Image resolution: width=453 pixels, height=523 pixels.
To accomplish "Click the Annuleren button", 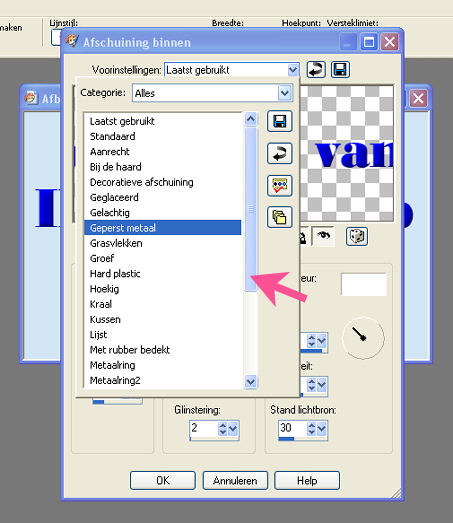I will [235, 481].
